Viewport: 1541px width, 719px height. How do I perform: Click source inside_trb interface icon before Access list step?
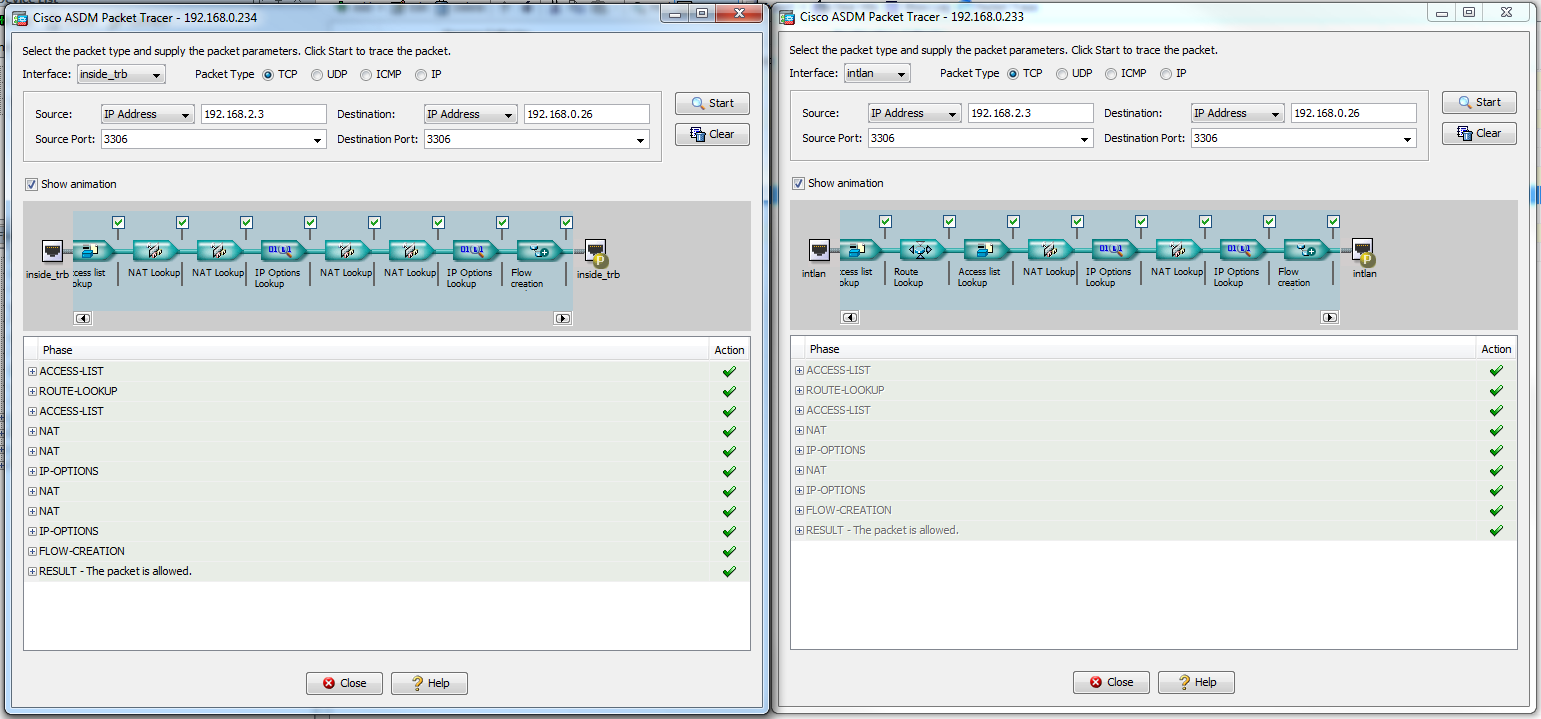pyautogui.click(x=53, y=250)
